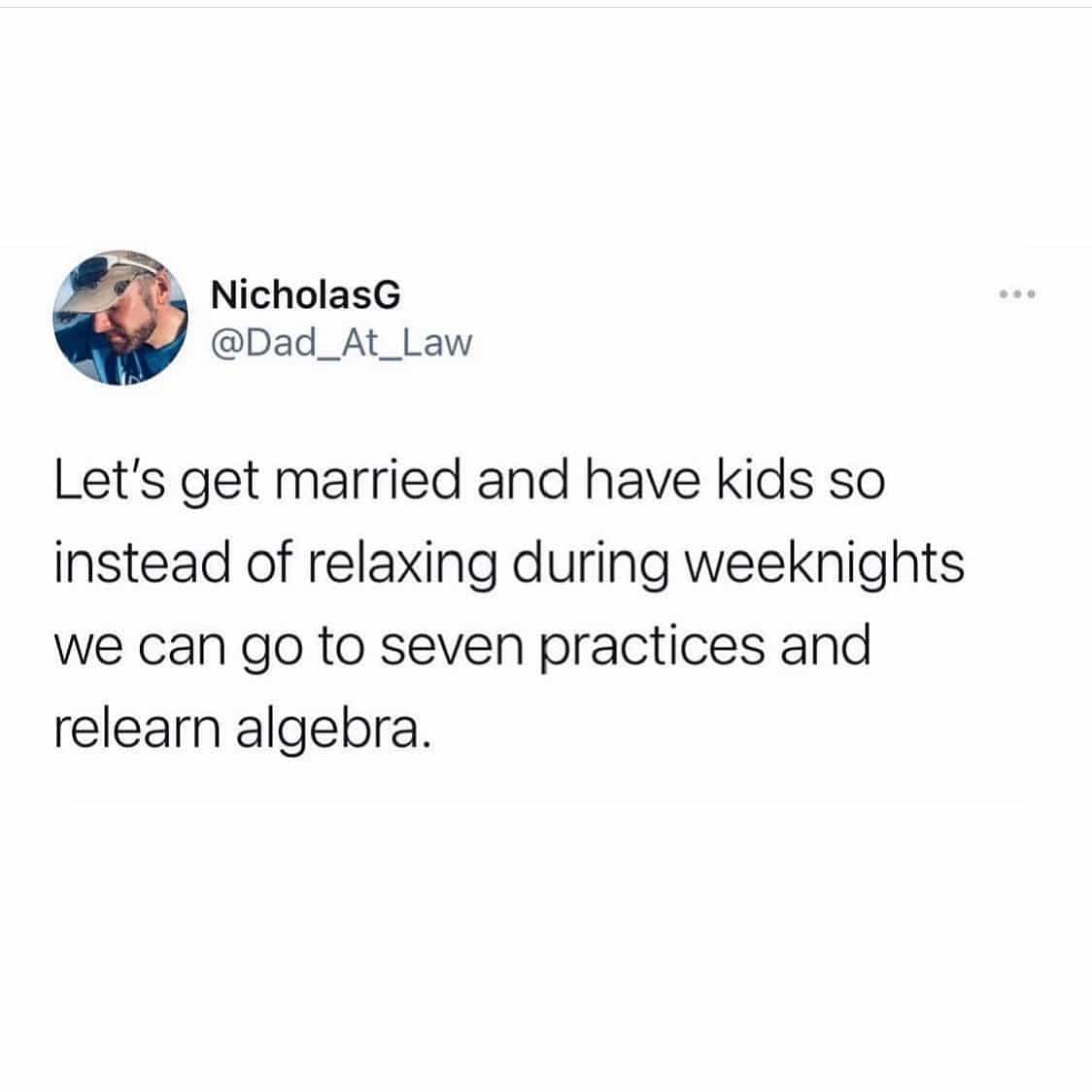Open the three-dot more options menu
1092x1092 pixels.
[x=1017, y=294]
